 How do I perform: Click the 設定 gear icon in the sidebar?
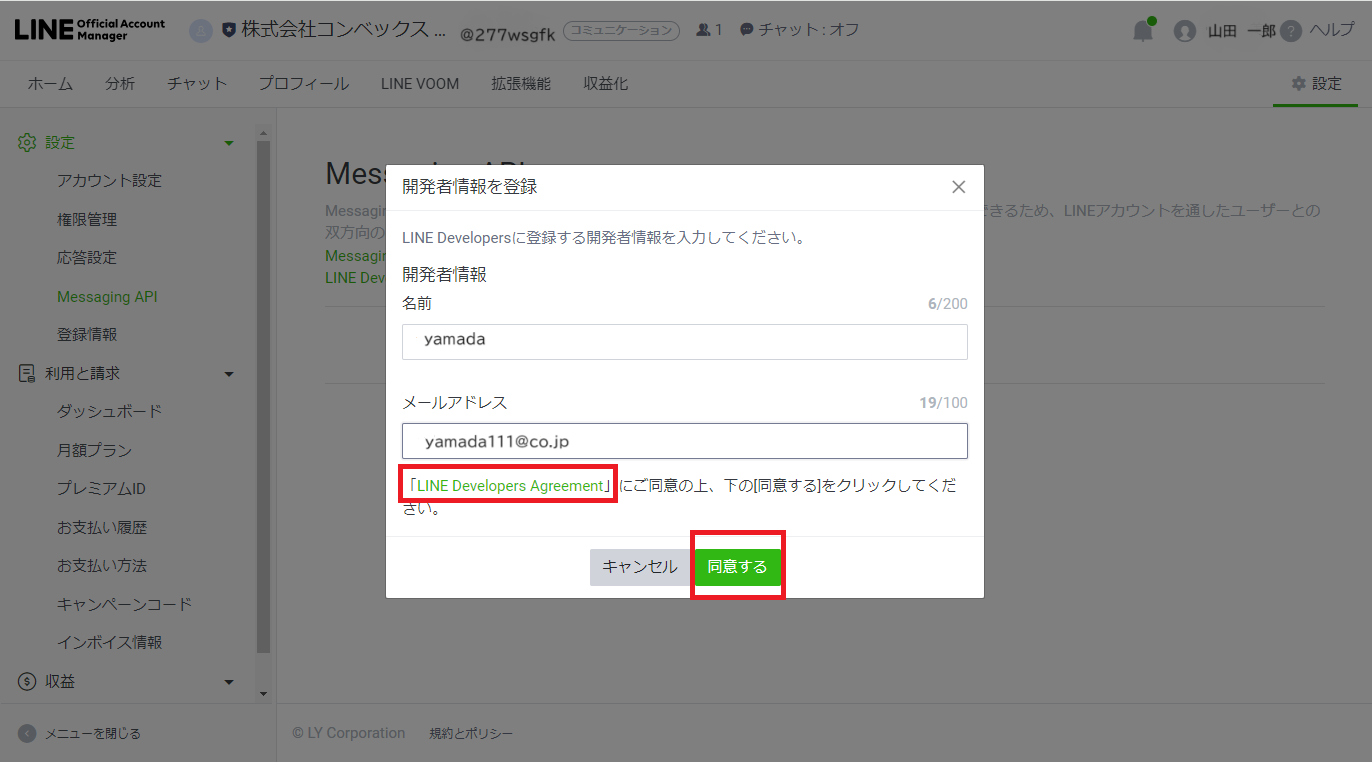28,143
